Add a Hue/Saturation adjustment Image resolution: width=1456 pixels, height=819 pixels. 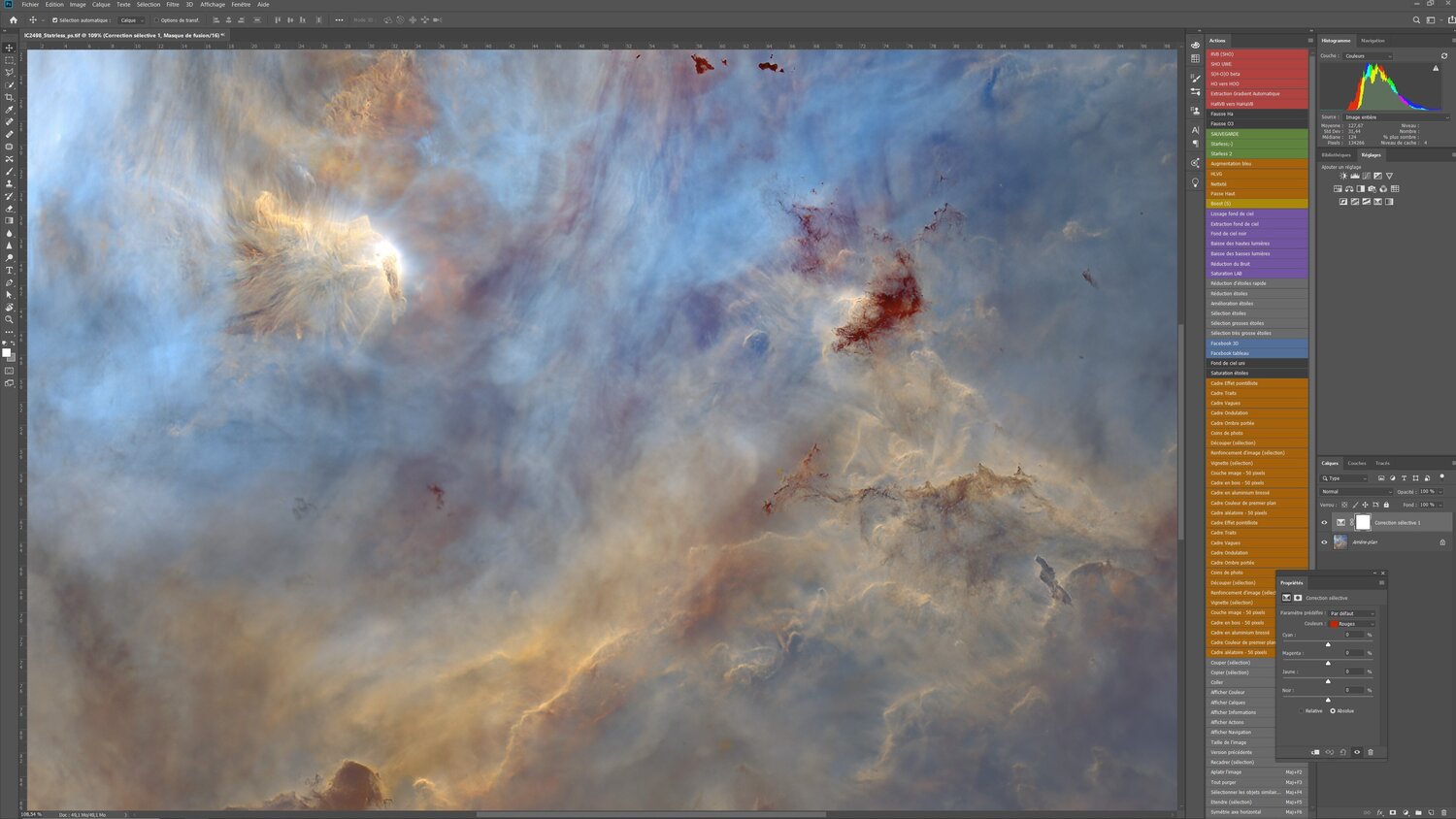(1338, 188)
